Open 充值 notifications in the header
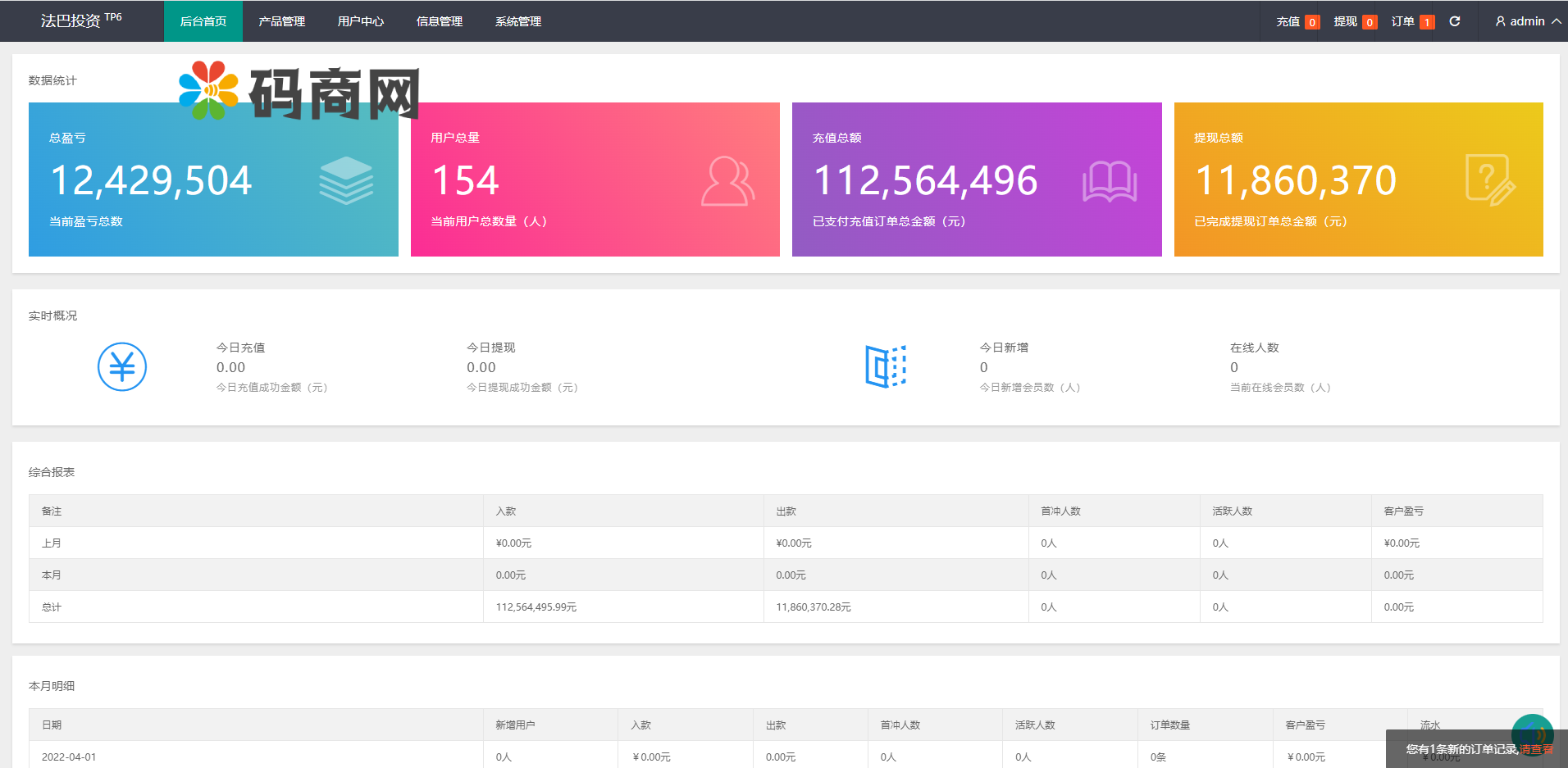The width and height of the screenshot is (1568, 768). [1288, 21]
